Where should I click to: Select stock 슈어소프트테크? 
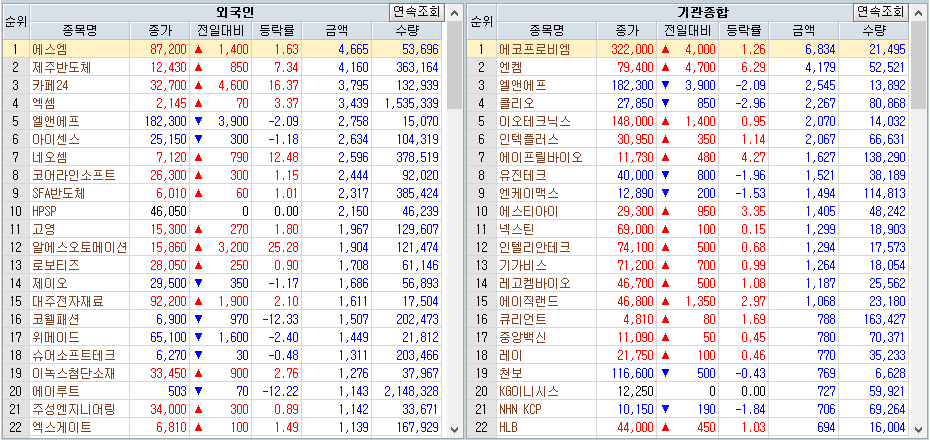(74, 355)
